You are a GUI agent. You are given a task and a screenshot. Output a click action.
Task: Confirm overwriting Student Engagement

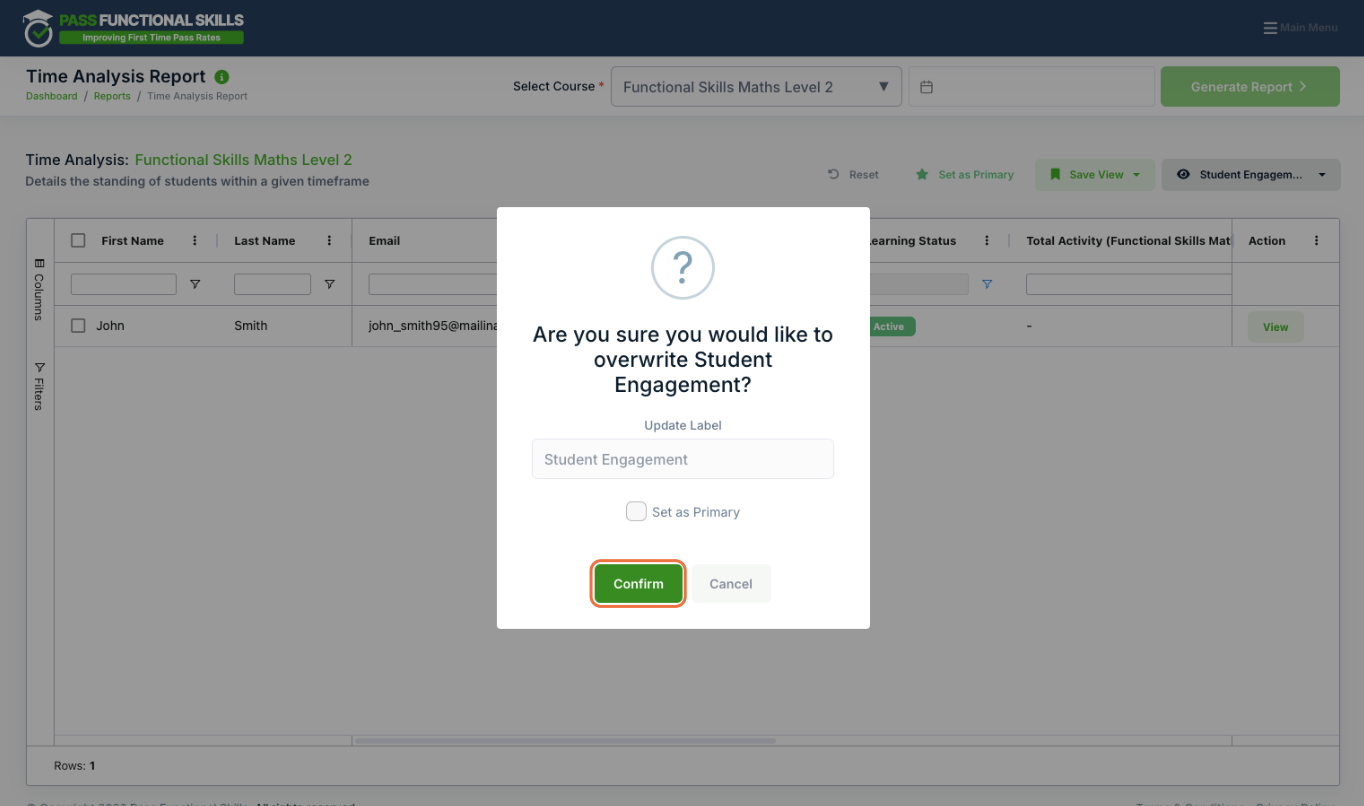[638, 584]
